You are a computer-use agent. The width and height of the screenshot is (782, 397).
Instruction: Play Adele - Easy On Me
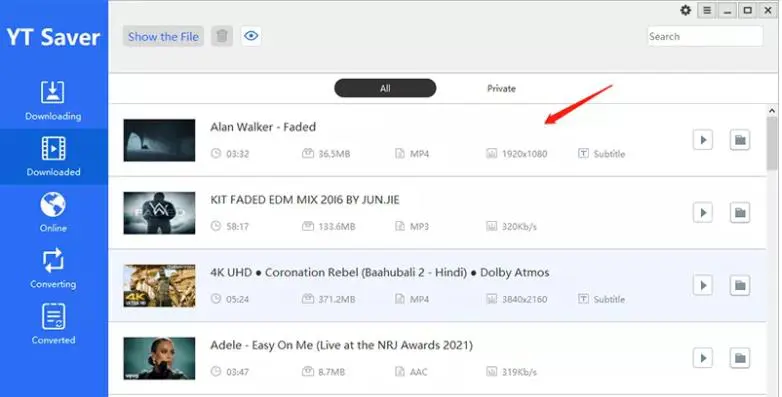point(703,358)
